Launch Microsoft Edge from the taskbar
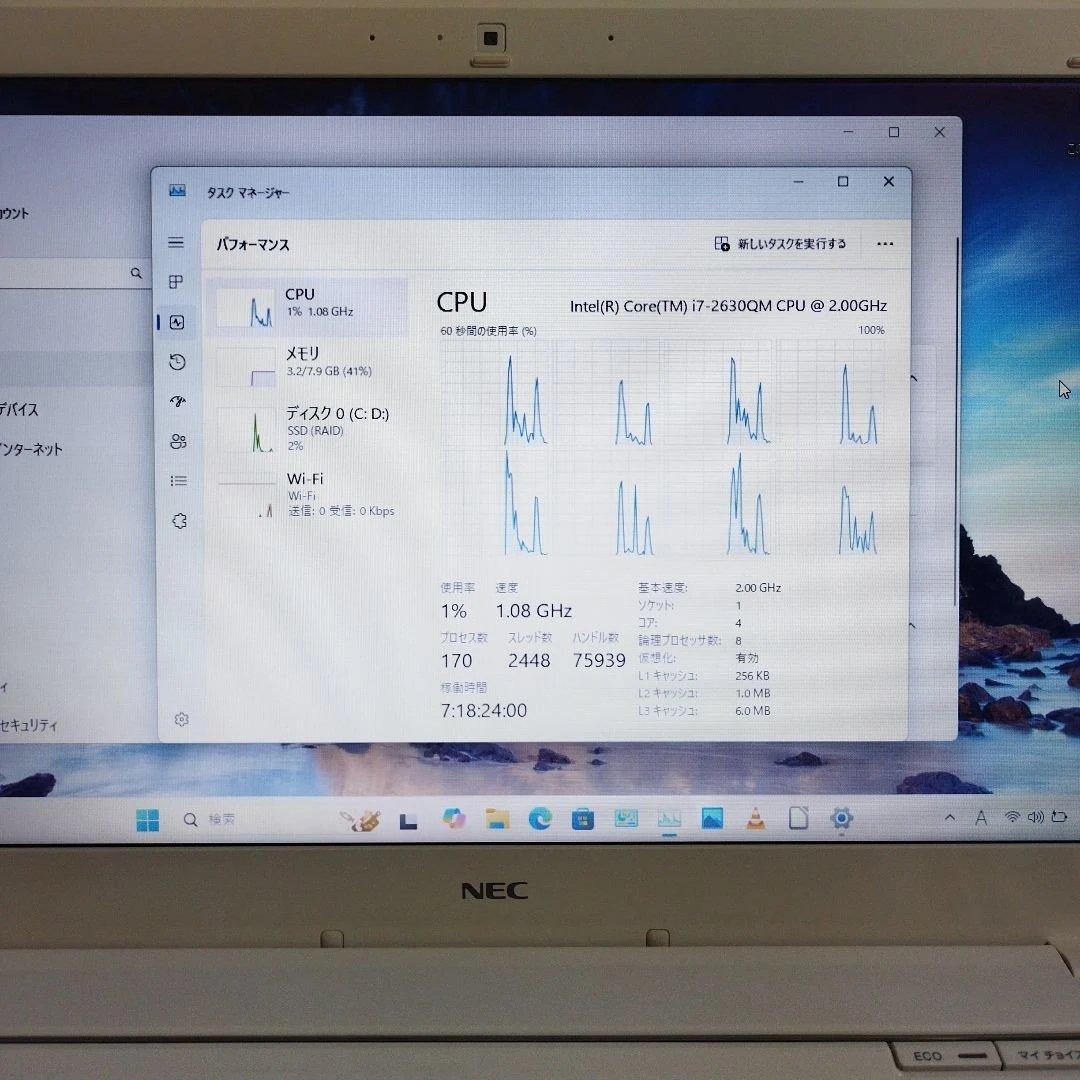 pos(540,819)
